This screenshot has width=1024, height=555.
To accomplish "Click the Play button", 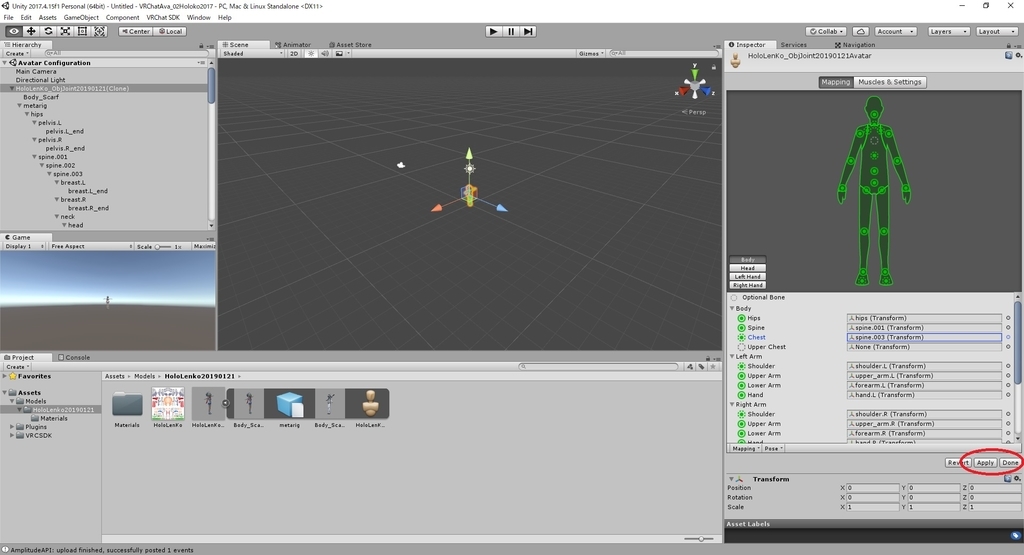I will point(494,31).
